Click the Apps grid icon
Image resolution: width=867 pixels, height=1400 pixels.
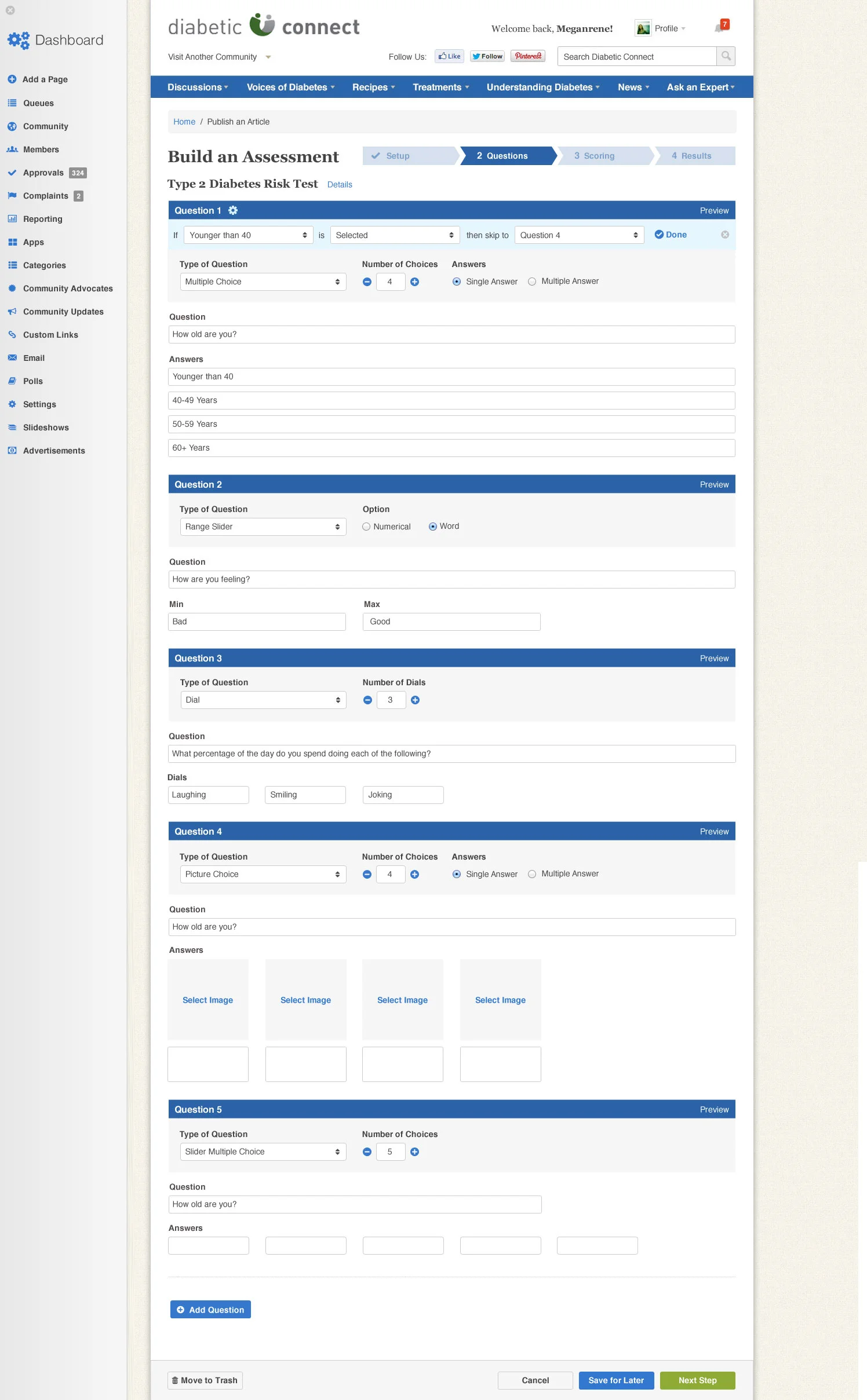pyautogui.click(x=12, y=242)
